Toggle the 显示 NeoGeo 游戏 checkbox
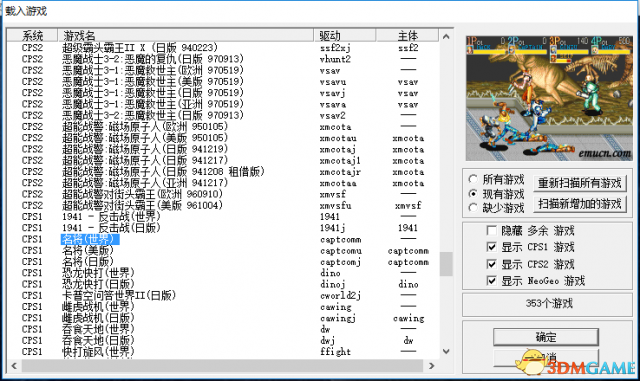640x381 pixels. 491,281
